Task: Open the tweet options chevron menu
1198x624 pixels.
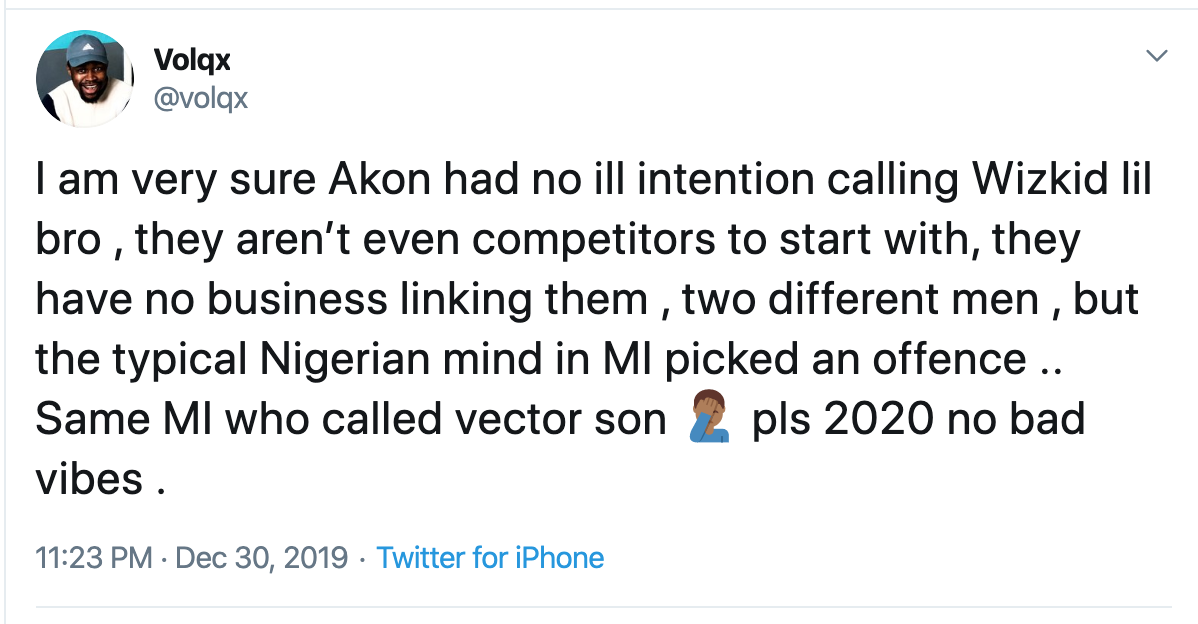Action: pyautogui.click(x=1157, y=56)
